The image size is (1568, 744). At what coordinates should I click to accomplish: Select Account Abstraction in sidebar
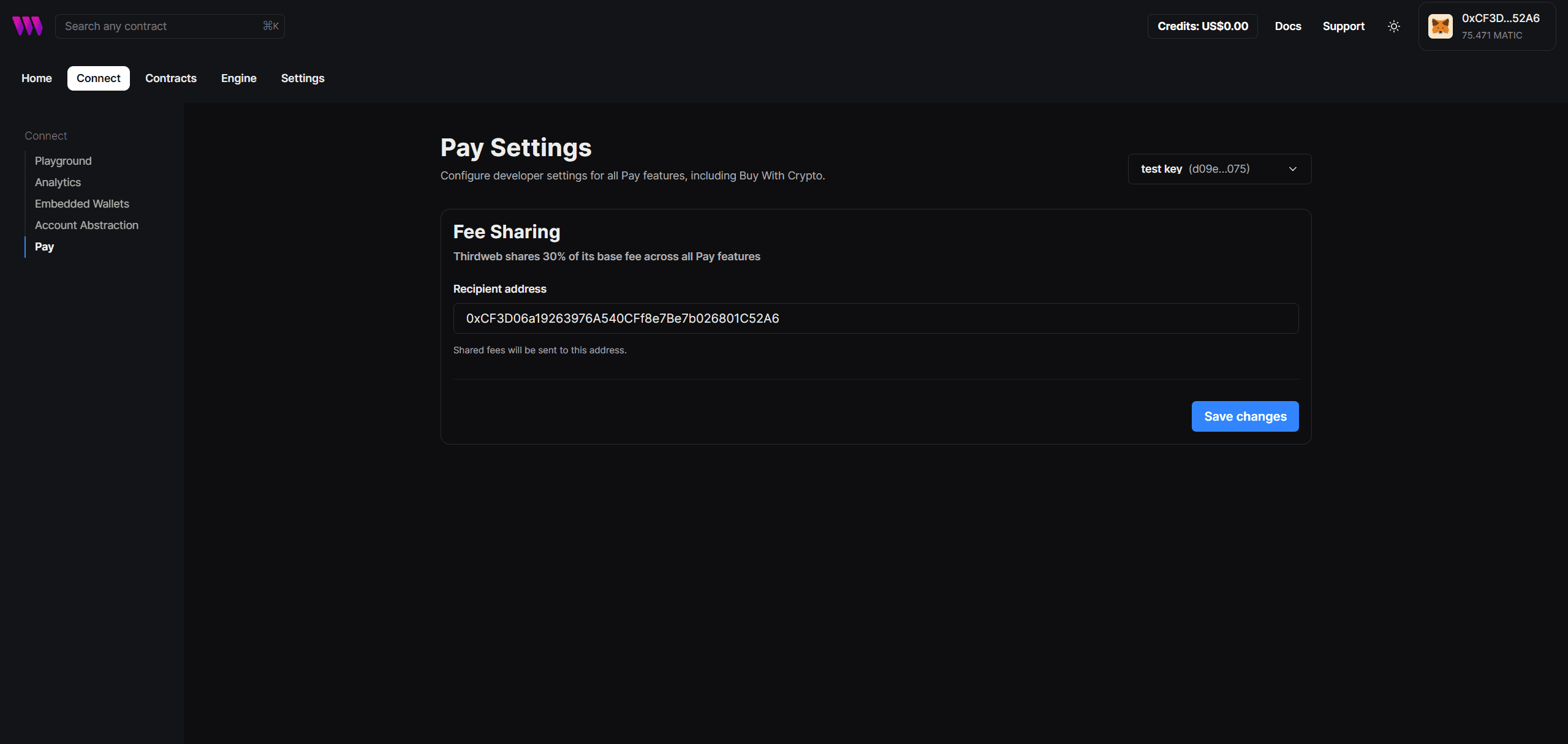pyautogui.click(x=86, y=225)
